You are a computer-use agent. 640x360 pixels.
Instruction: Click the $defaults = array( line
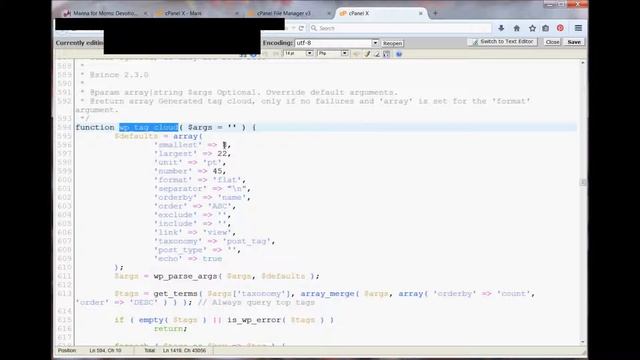click(158, 136)
